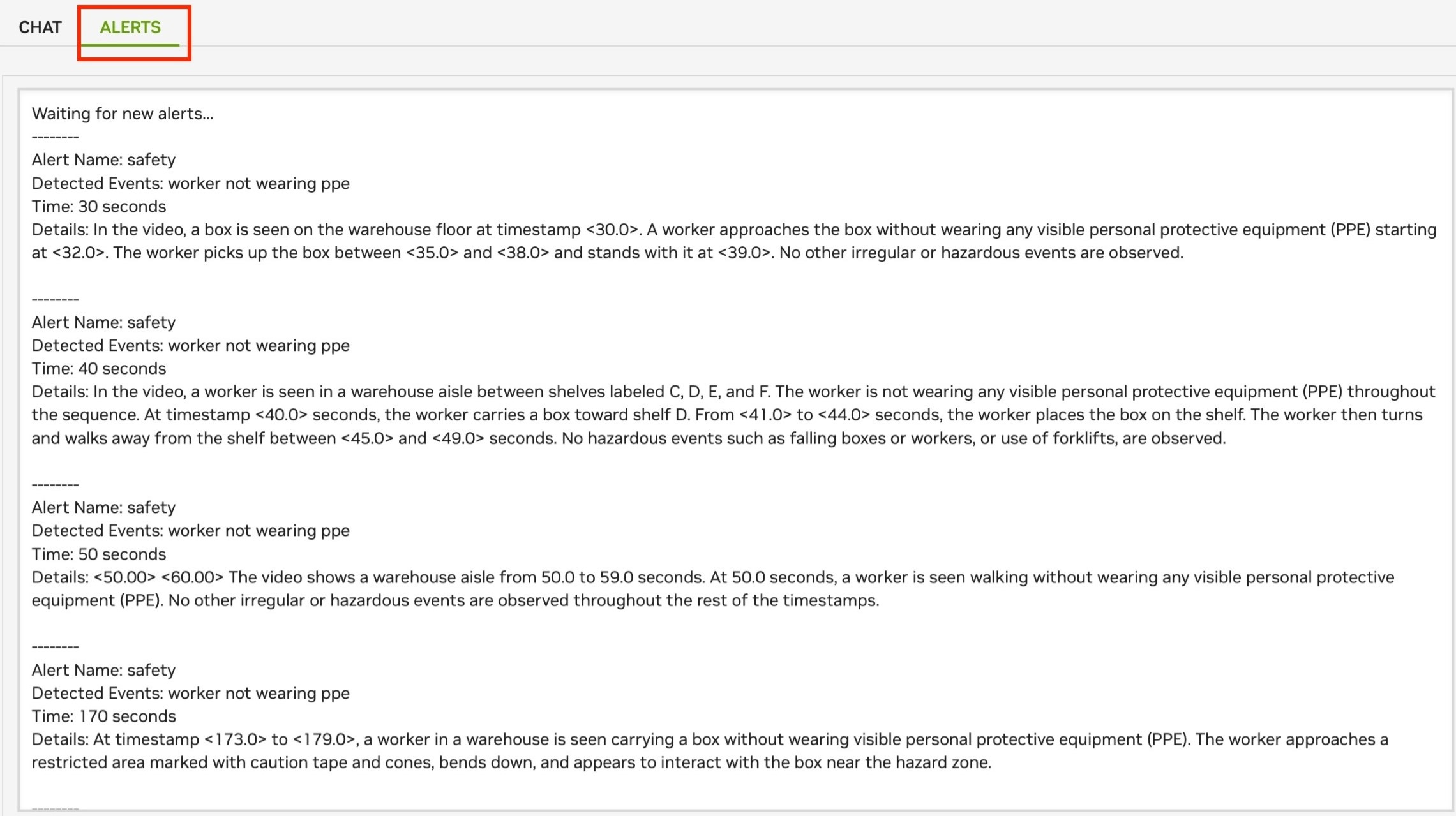Click the Alert Name line above 'Time: 50 seconds'
The height and width of the screenshot is (816, 1456).
(x=103, y=508)
